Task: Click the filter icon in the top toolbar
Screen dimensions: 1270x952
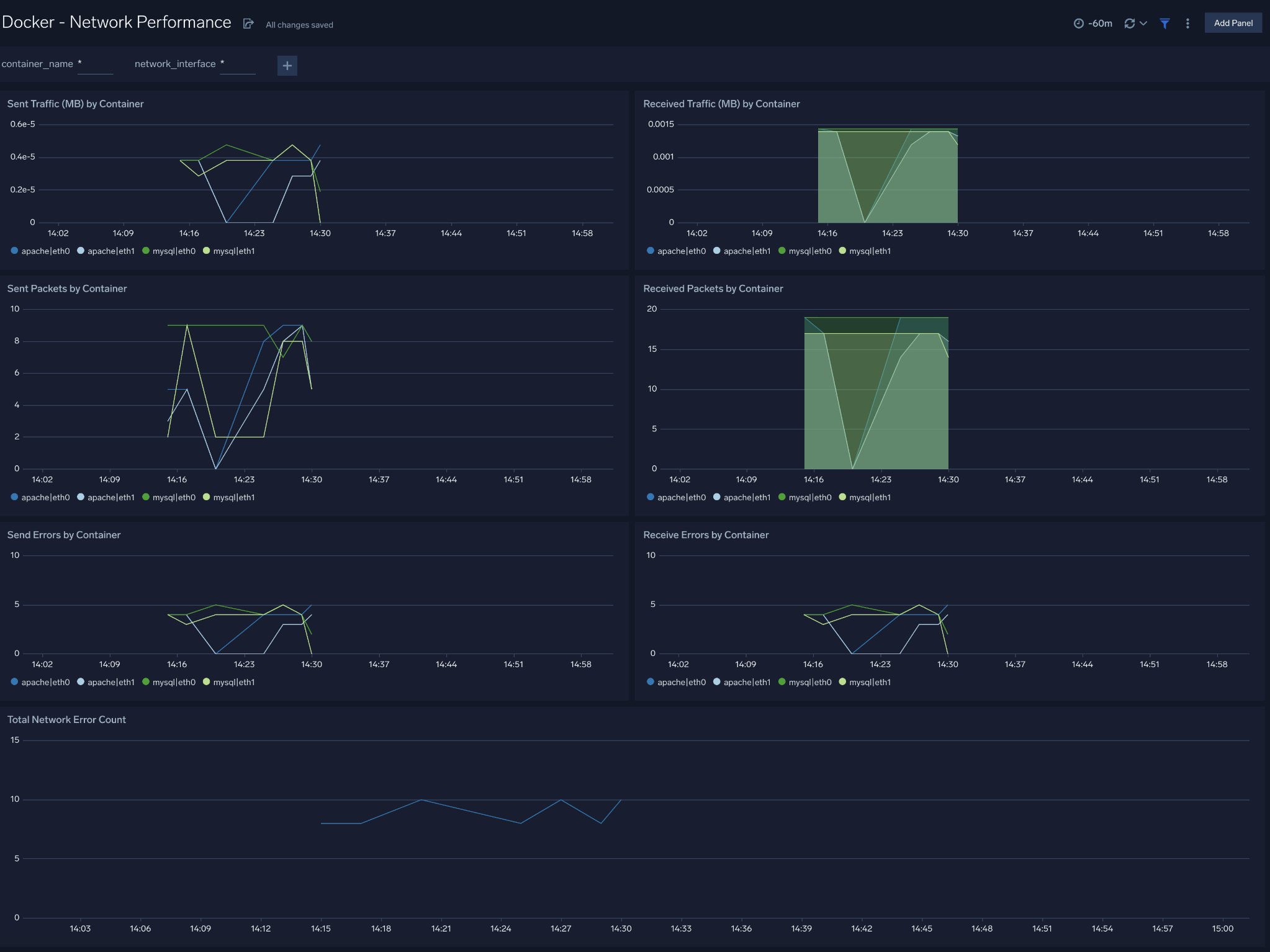Action: pos(1164,23)
